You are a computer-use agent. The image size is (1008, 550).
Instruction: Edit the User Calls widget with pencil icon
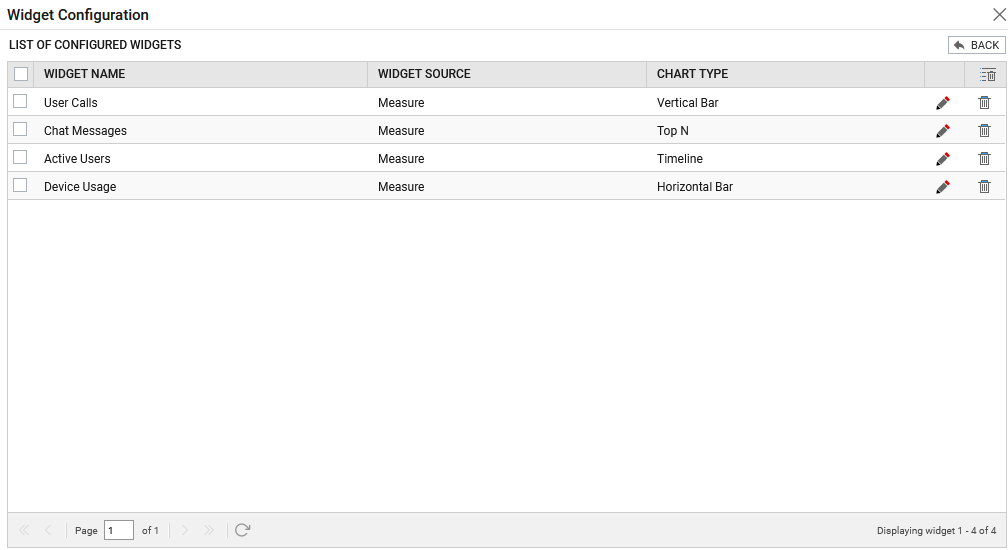coord(942,103)
